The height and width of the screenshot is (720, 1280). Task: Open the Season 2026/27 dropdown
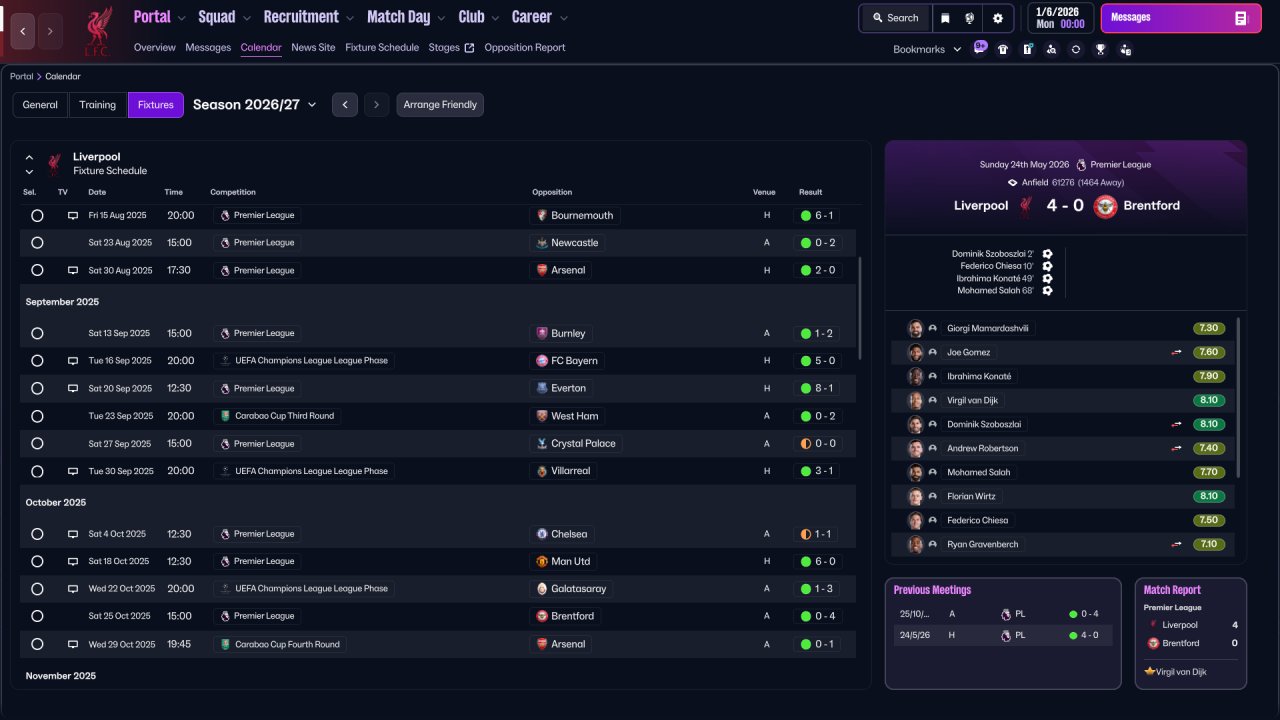coord(255,104)
